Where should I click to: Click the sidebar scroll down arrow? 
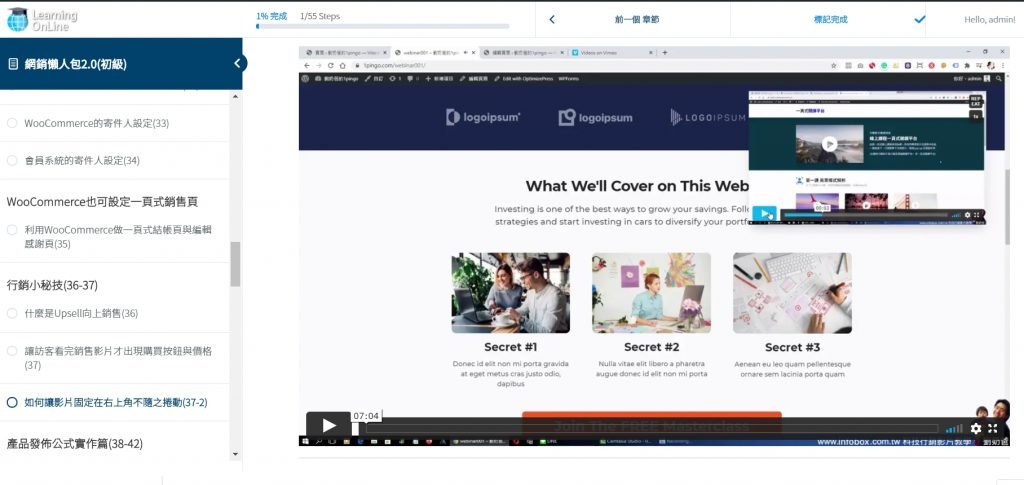pyautogui.click(x=235, y=454)
